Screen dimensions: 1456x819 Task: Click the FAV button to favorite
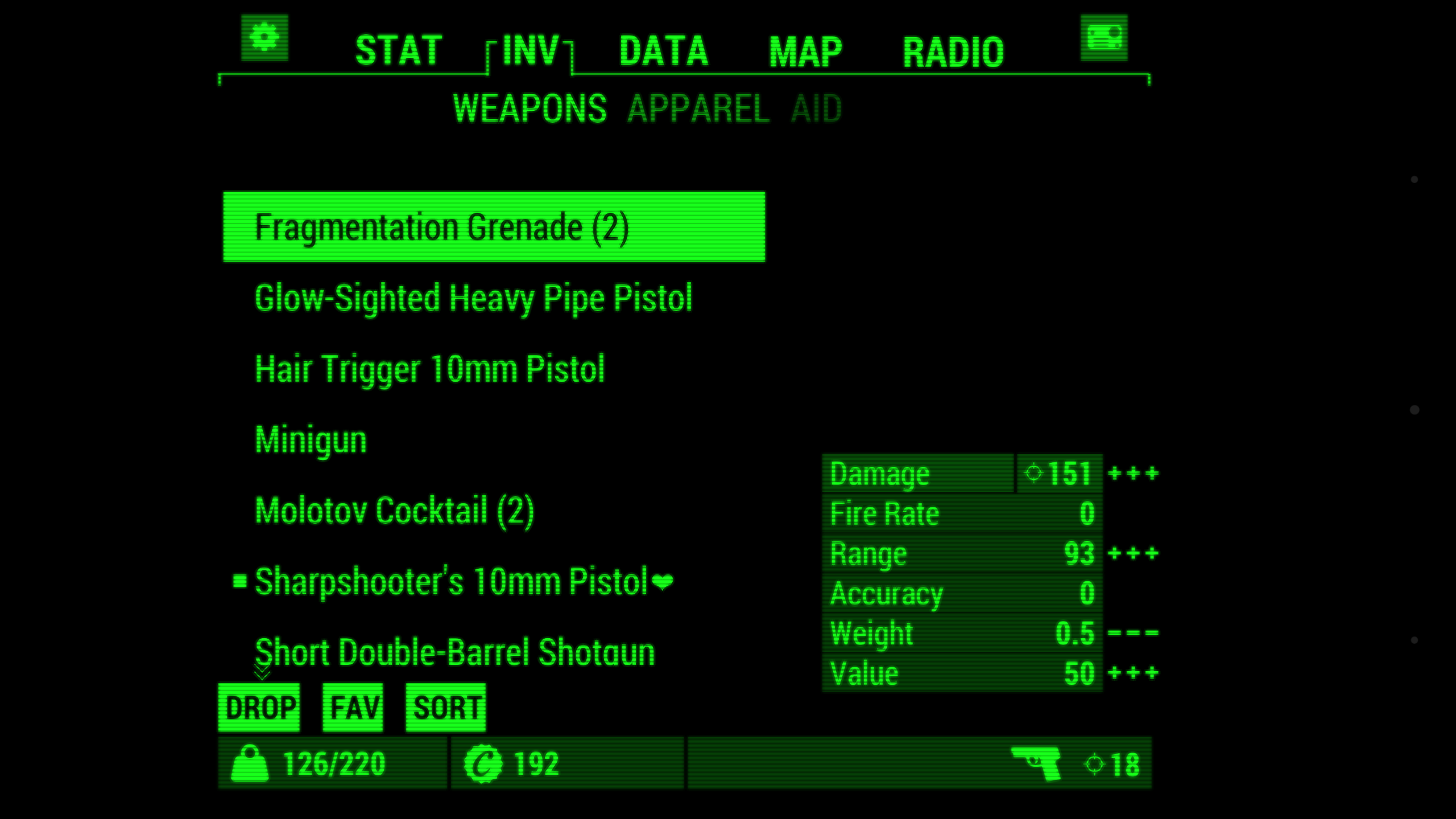(x=354, y=707)
